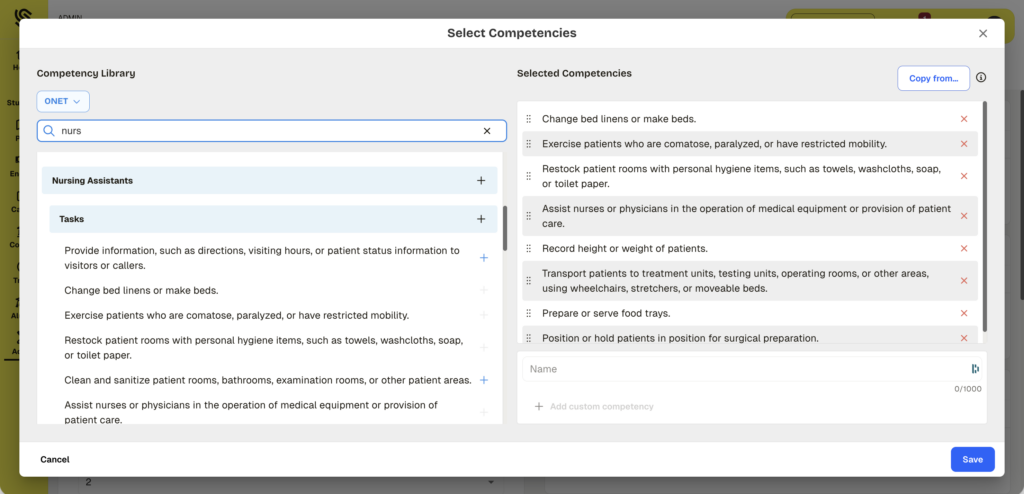1024x494 pixels.
Task: Clear the search field with the X icon
Action: coord(487,131)
